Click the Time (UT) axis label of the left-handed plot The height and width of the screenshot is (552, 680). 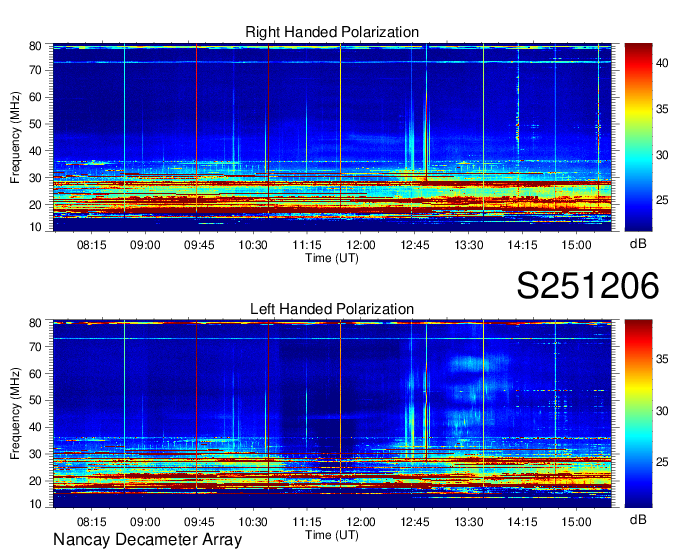[332, 534]
